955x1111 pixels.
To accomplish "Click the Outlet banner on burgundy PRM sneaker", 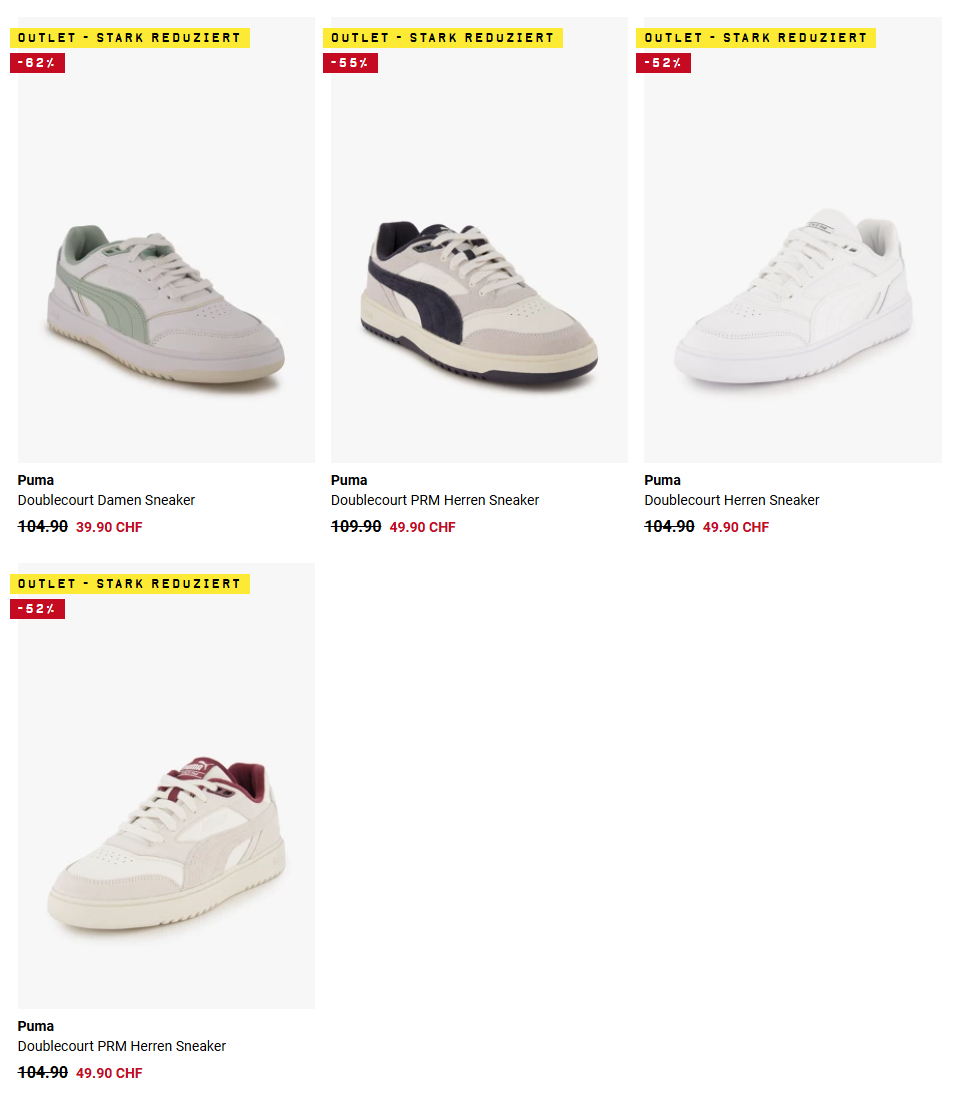I will [x=130, y=584].
